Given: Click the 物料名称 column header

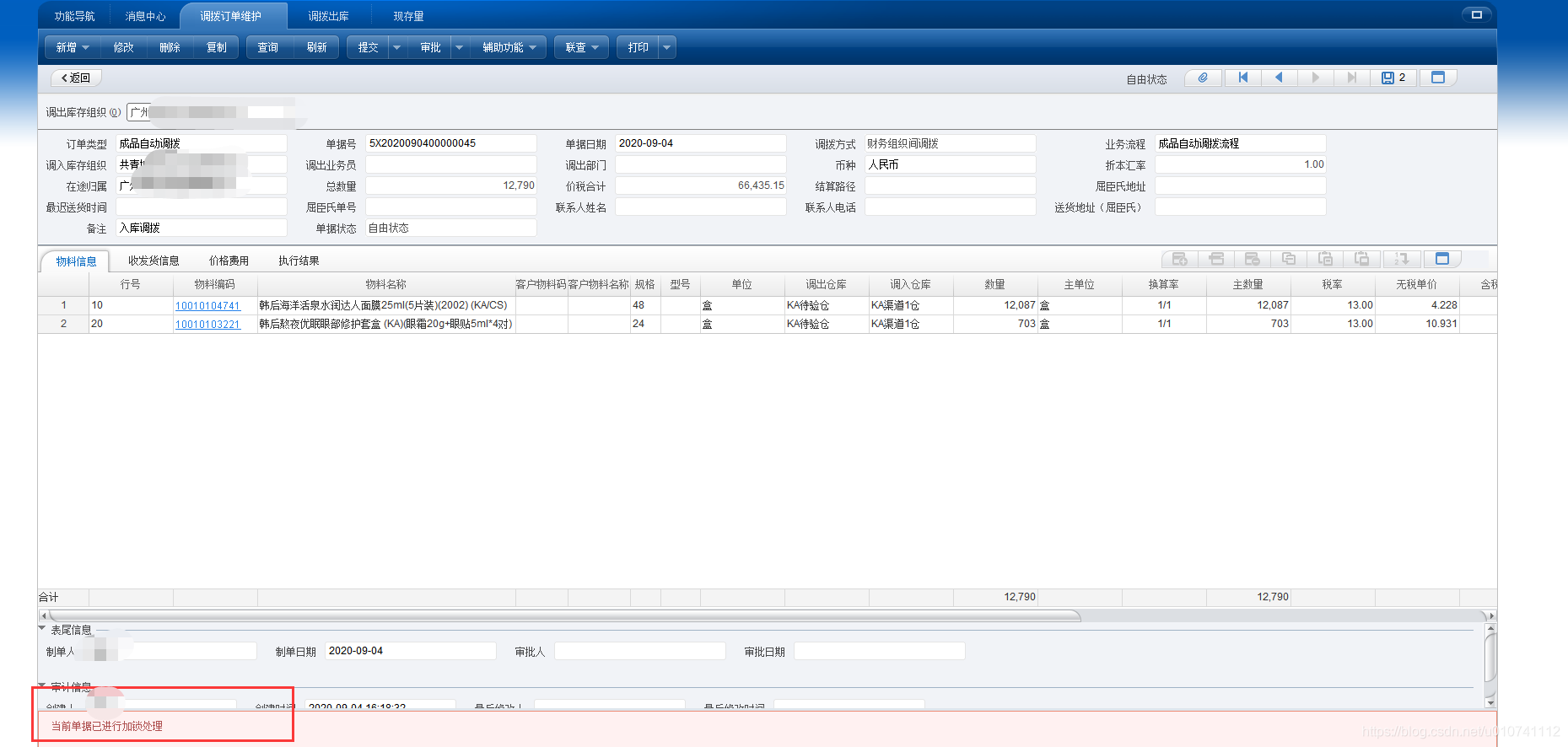Looking at the screenshot, I should pos(386,284).
